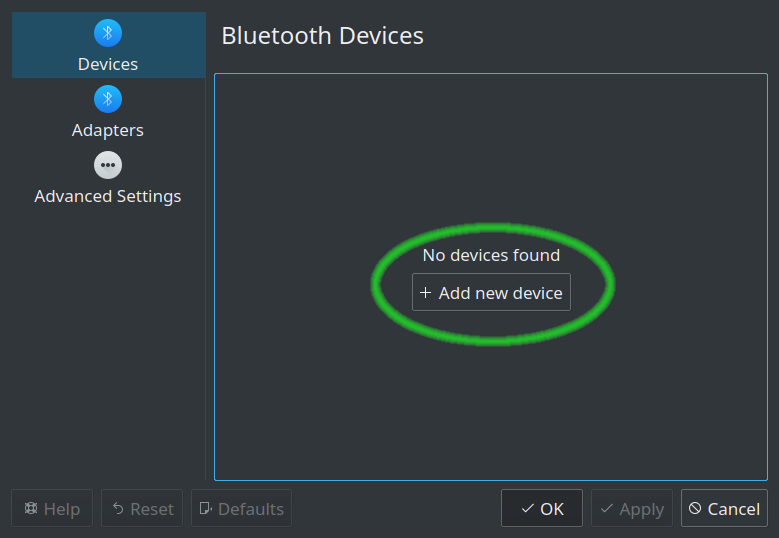This screenshot has width=779, height=538.
Task: Click the circle-slash icon on Cancel button
Action: 695,508
